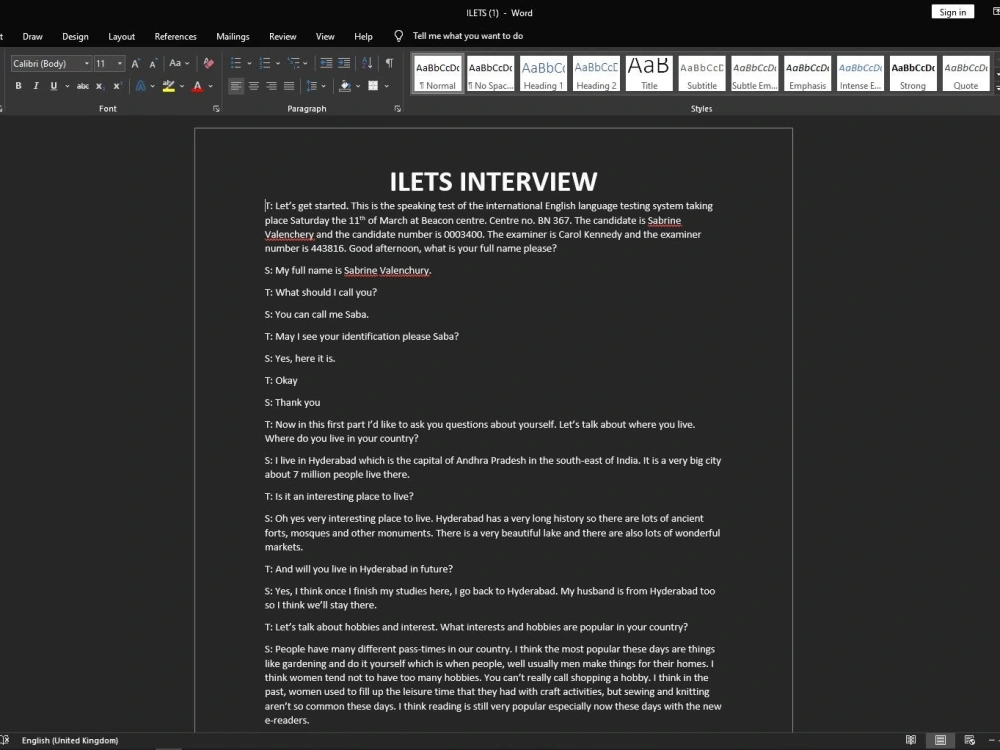Screen dimensions: 1000x750
Task: Open the Design tab
Action: coord(75,36)
